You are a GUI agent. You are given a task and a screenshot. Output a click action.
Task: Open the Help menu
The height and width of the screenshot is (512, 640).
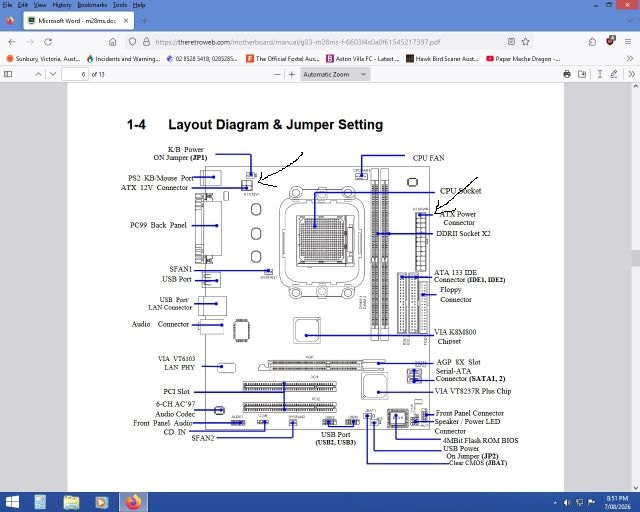click(139, 5)
